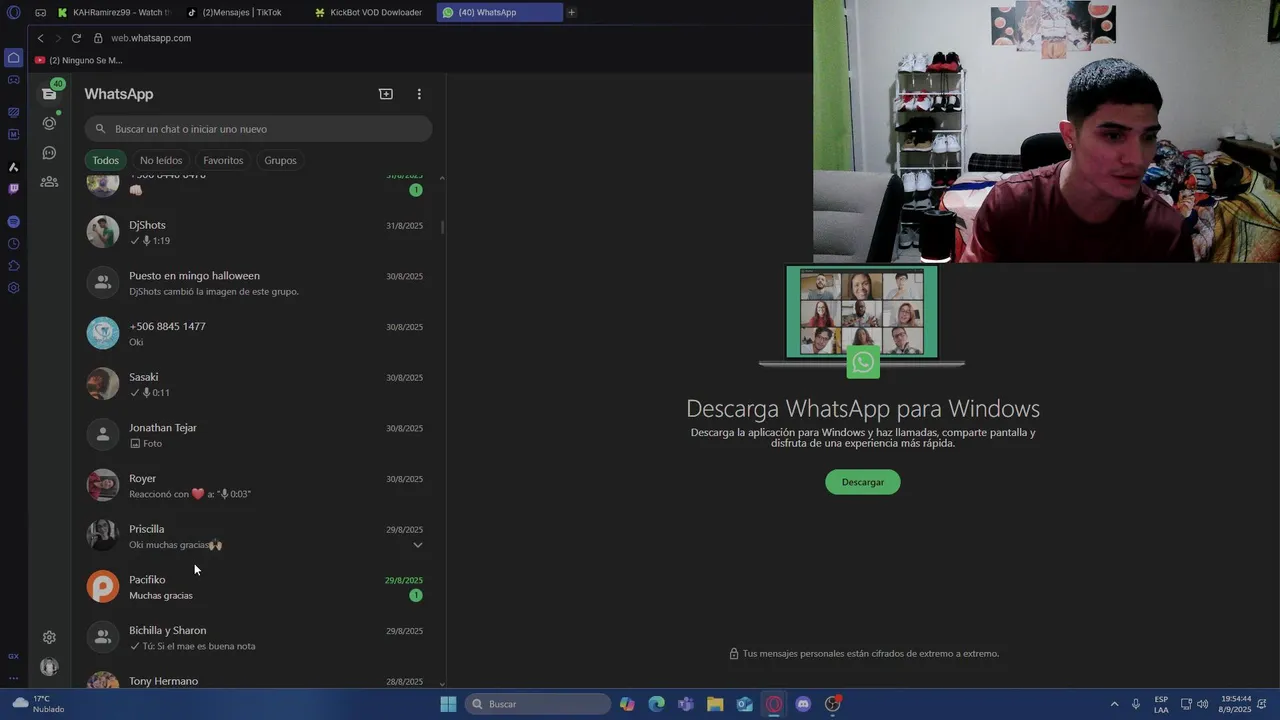Click the taskbar Buscar search box
Viewport: 1280px width, 720px height.
click(x=538, y=704)
